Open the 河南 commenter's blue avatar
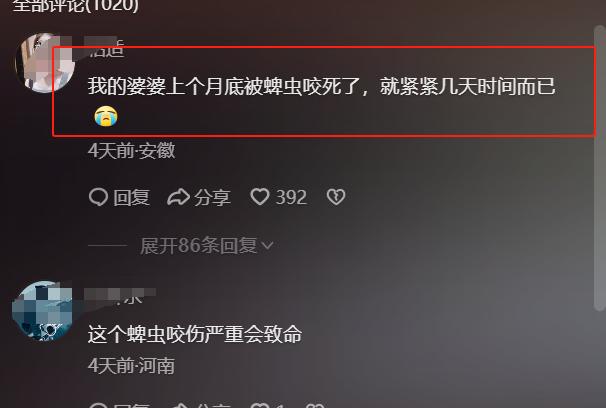The height and width of the screenshot is (408, 606). [x=43, y=311]
